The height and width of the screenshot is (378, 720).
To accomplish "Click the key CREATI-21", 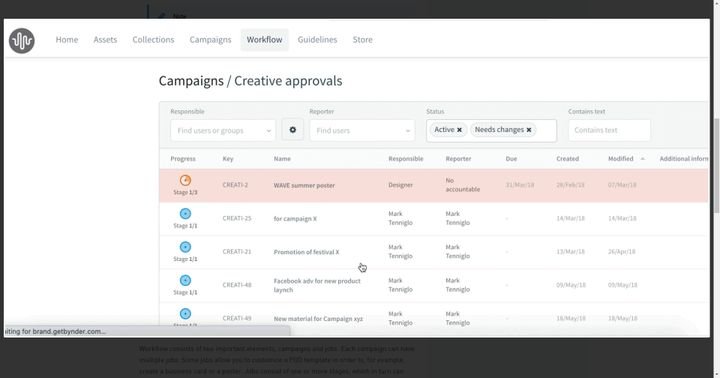I will pos(237,252).
